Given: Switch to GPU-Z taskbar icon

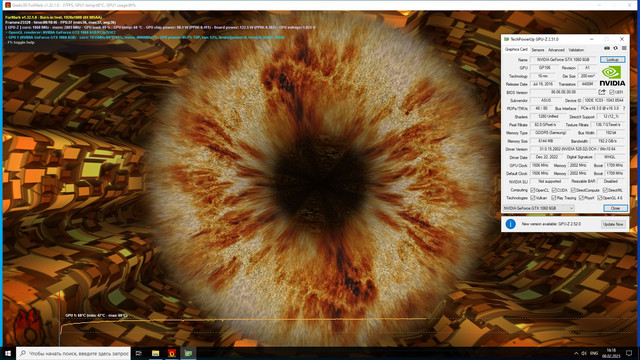Looking at the screenshot, I should point(188,353).
